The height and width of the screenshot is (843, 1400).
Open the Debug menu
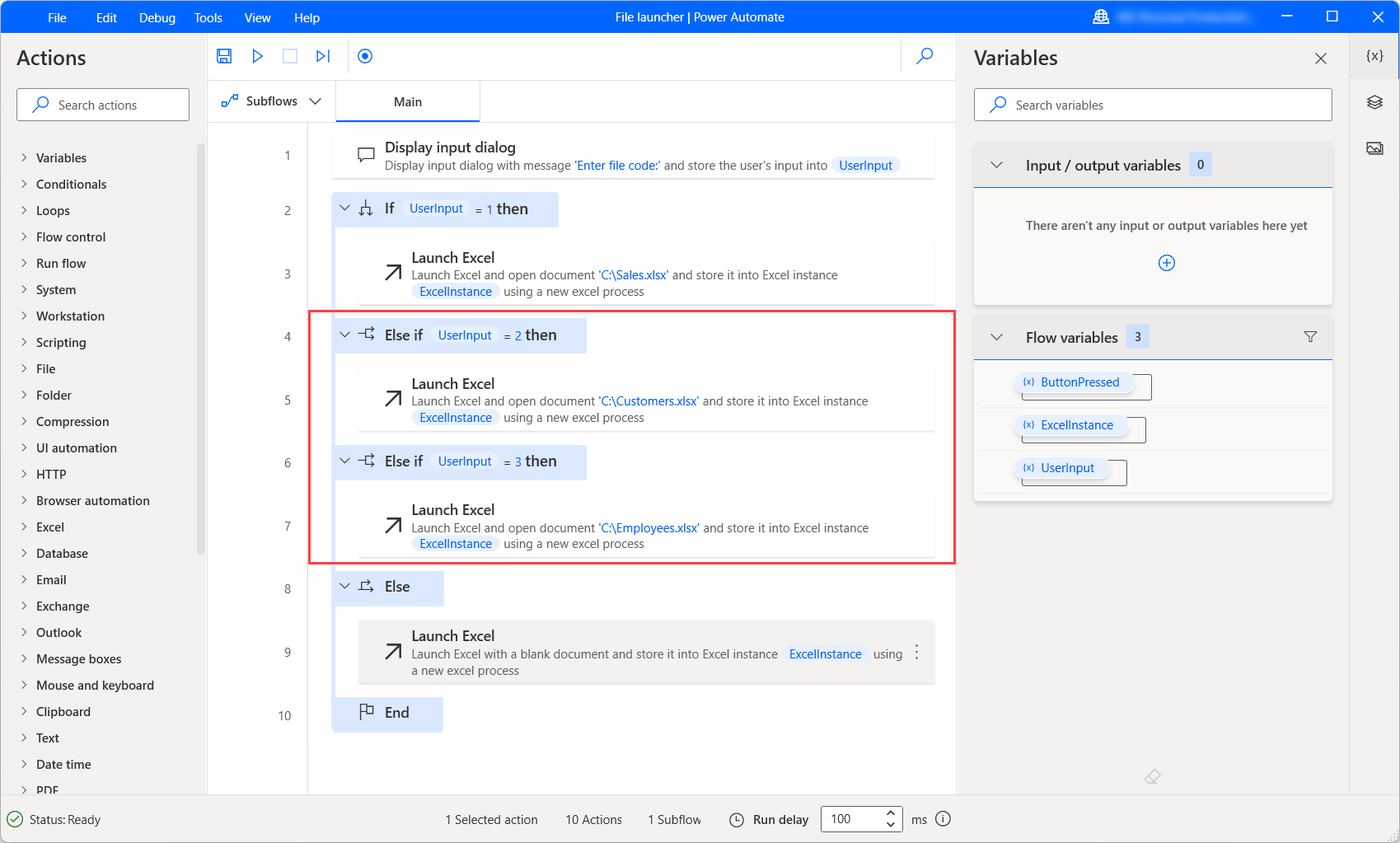[x=157, y=17]
